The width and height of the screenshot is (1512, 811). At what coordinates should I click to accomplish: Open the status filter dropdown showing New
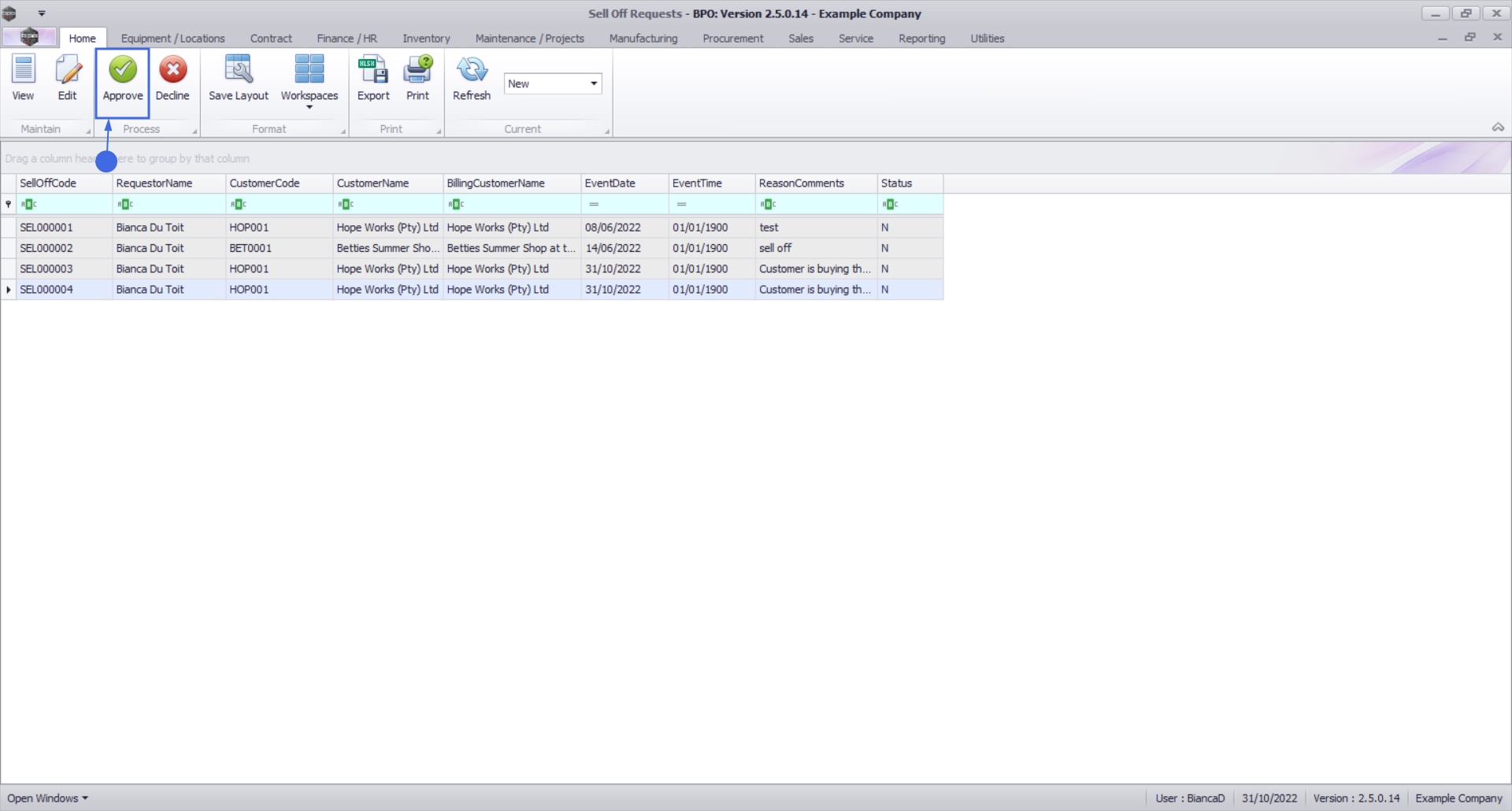[553, 83]
